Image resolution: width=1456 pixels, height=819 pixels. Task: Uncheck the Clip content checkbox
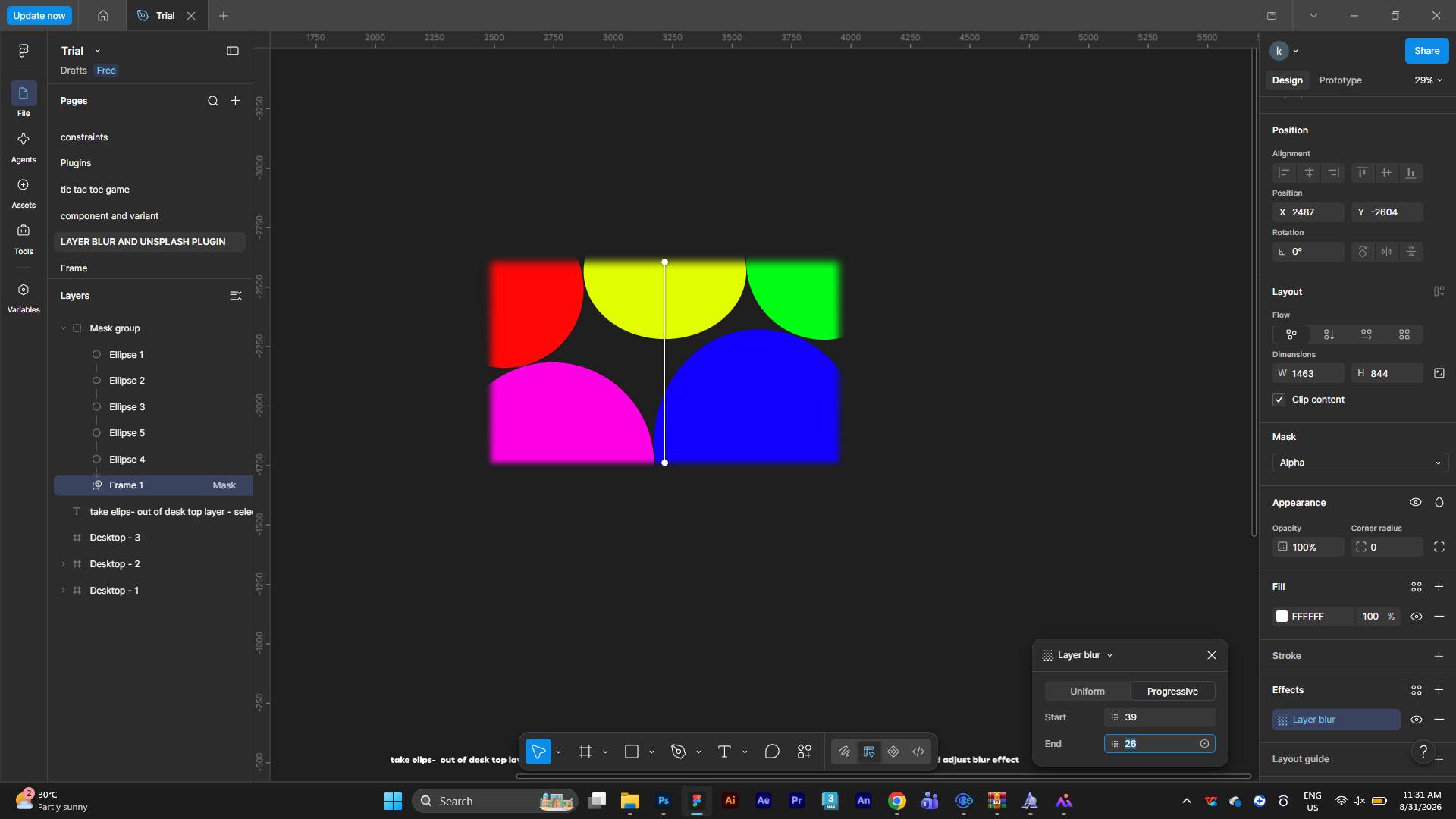pos(1279,400)
